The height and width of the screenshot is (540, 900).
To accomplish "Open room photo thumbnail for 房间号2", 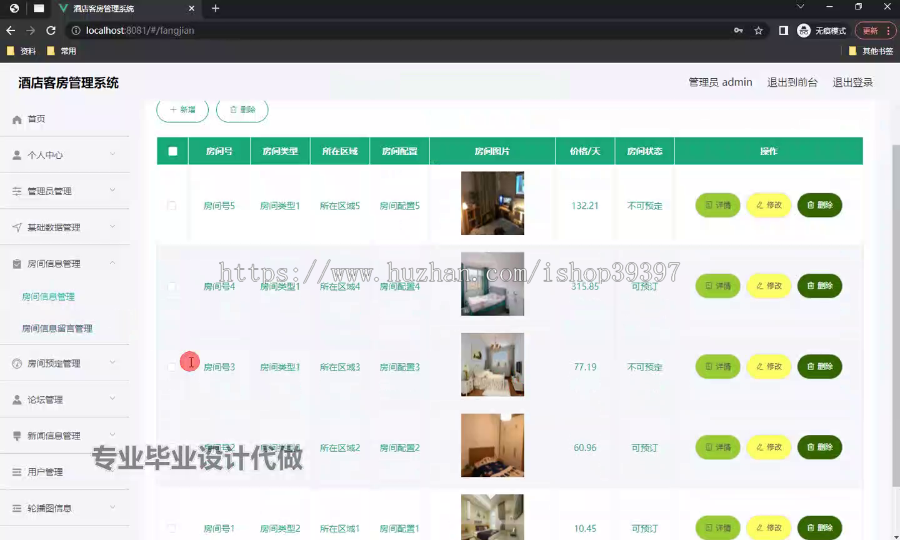I will [492, 445].
